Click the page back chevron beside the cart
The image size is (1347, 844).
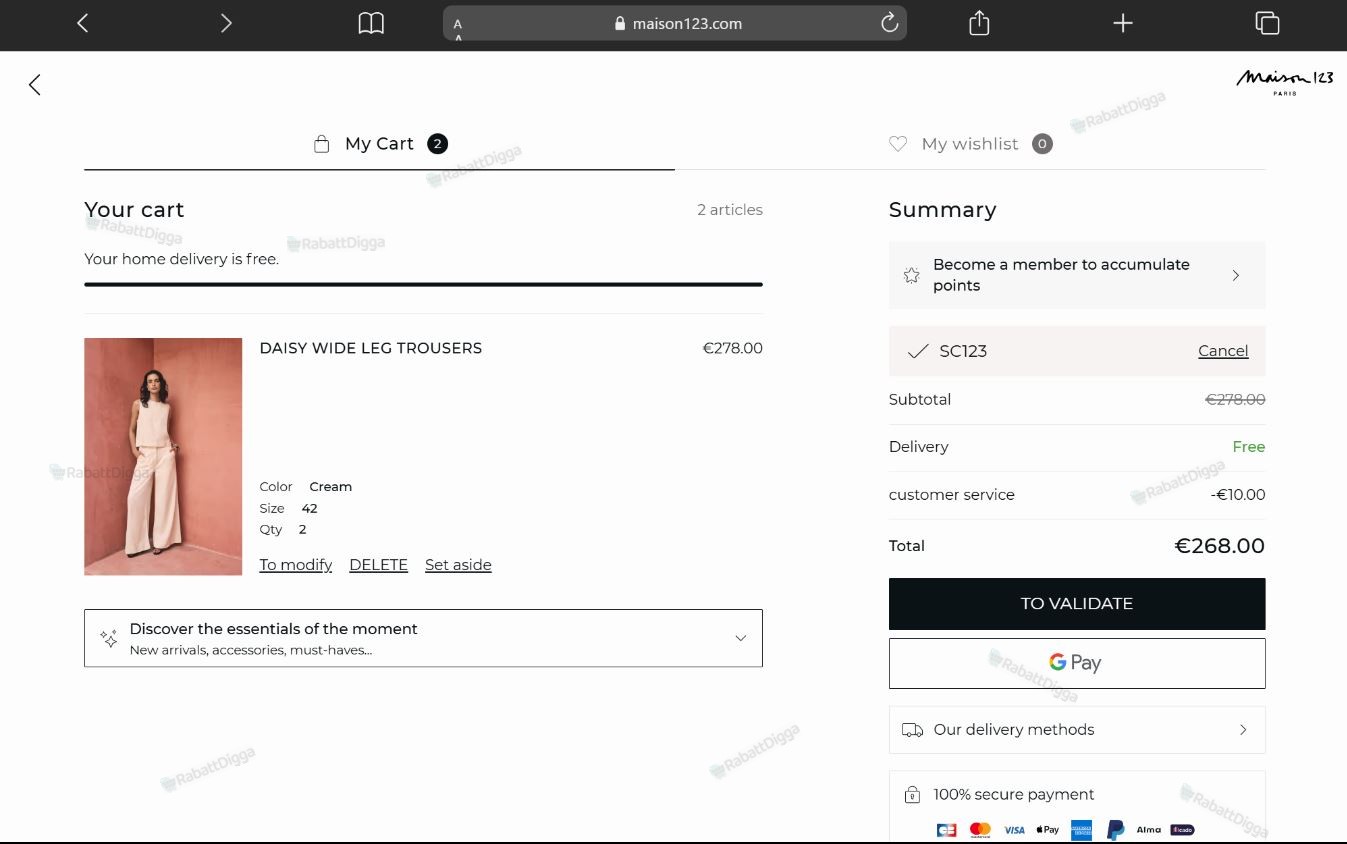(x=35, y=85)
